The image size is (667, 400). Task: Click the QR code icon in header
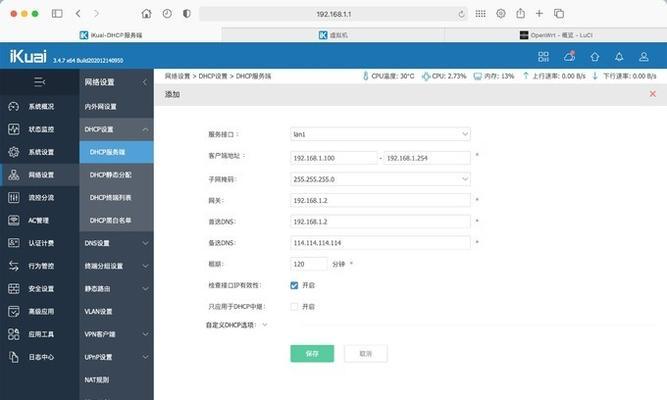(543, 57)
